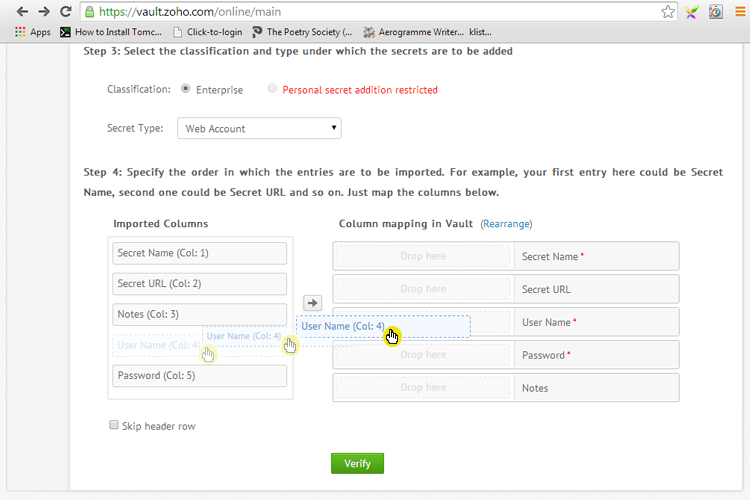750x500 pixels.
Task: Go back with the browser back arrow
Action: pyautogui.click(x=22, y=11)
